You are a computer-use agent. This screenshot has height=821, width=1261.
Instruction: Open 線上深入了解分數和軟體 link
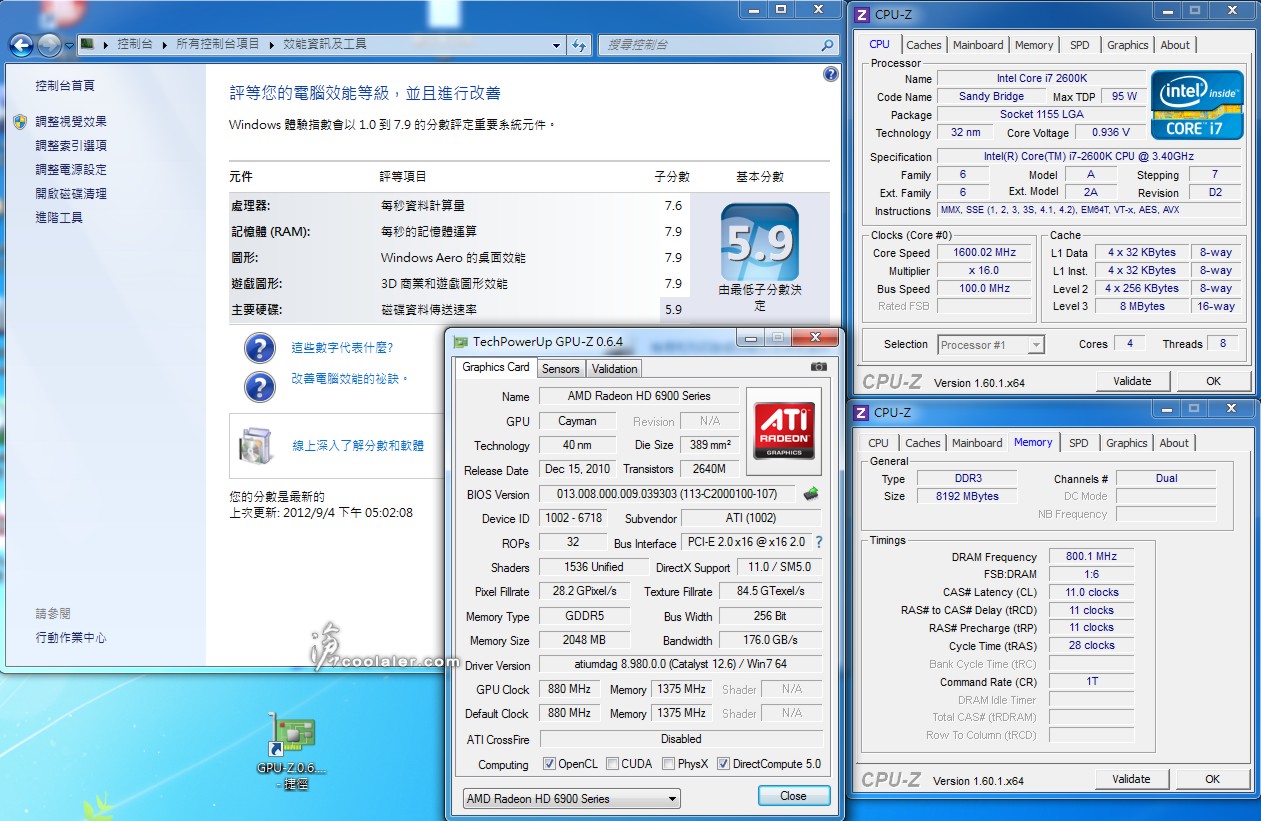click(358, 446)
